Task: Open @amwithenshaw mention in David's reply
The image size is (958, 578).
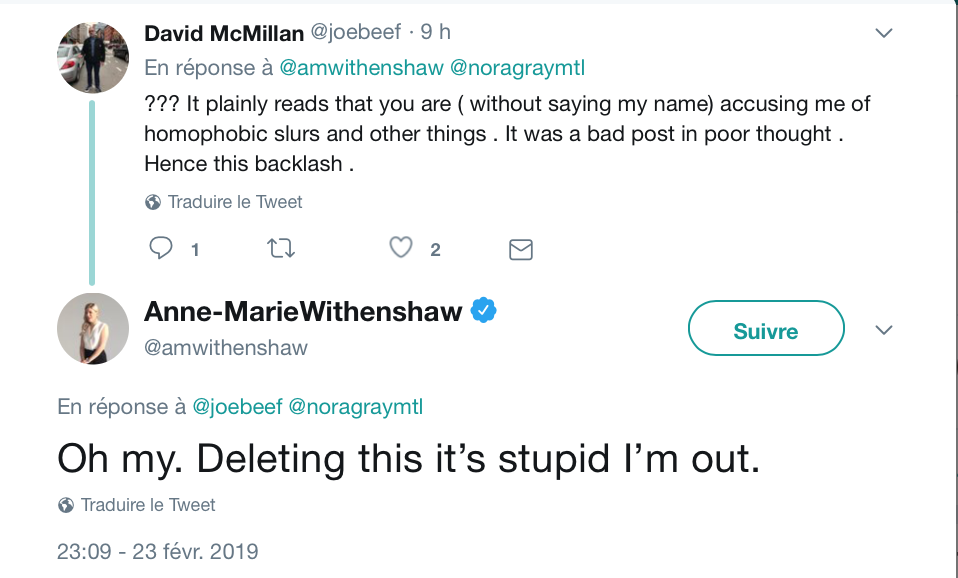Action: coord(361,68)
